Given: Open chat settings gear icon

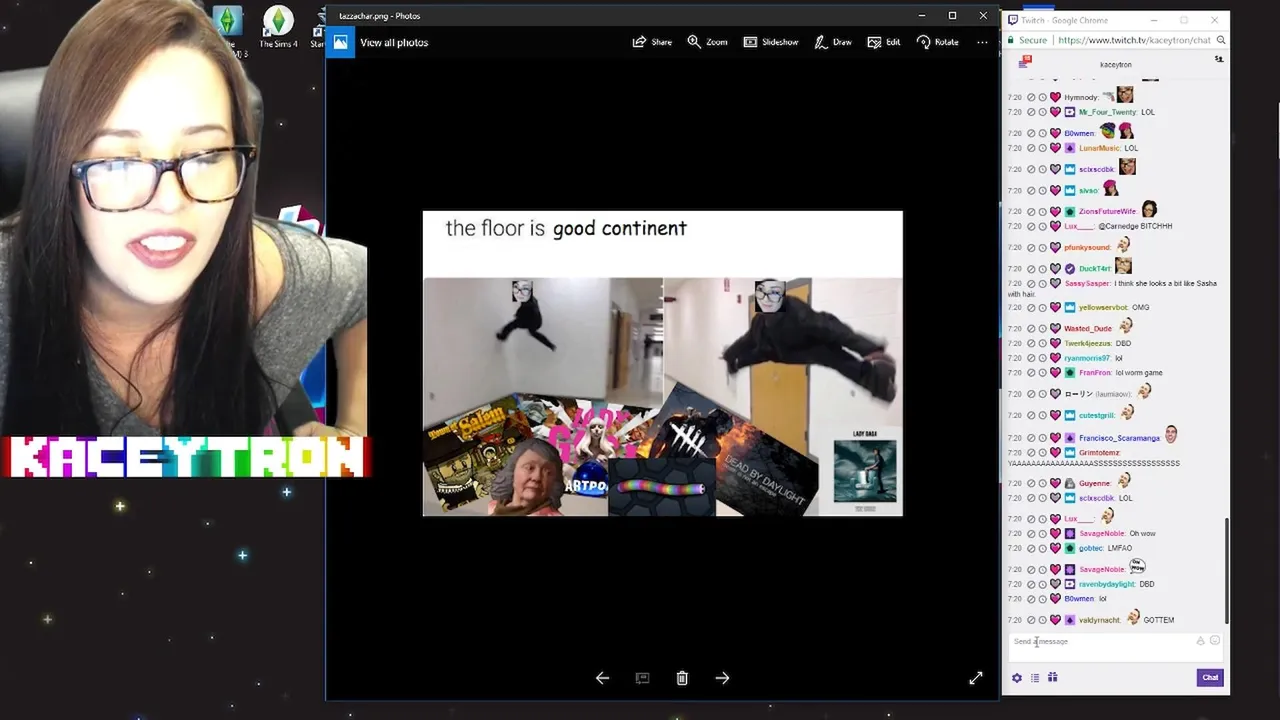Looking at the screenshot, I should pyautogui.click(x=1017, y=678).
